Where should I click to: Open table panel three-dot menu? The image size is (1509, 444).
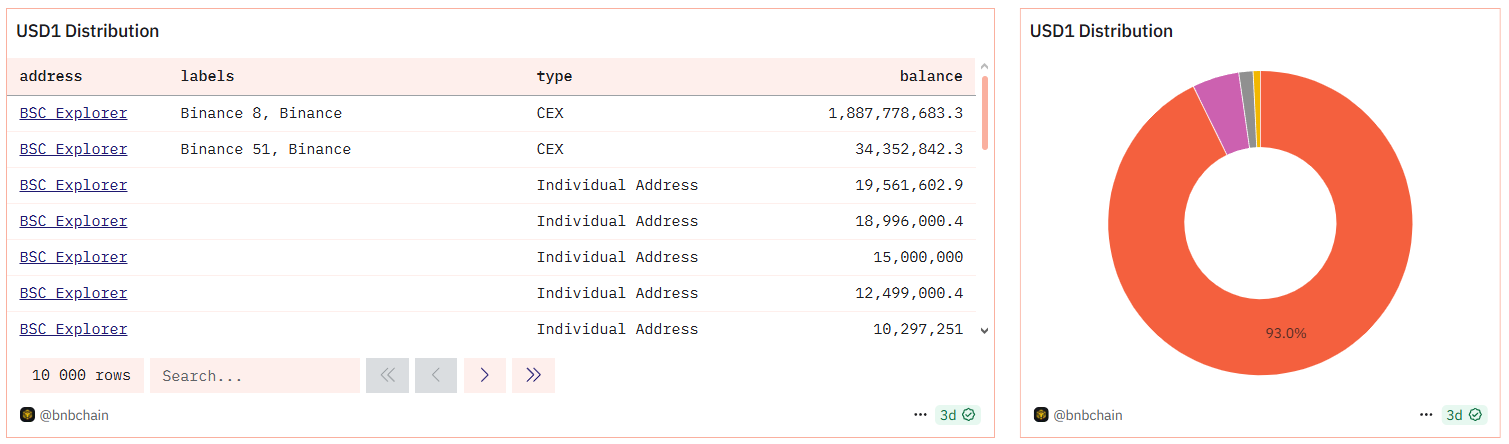pos(920,415)
